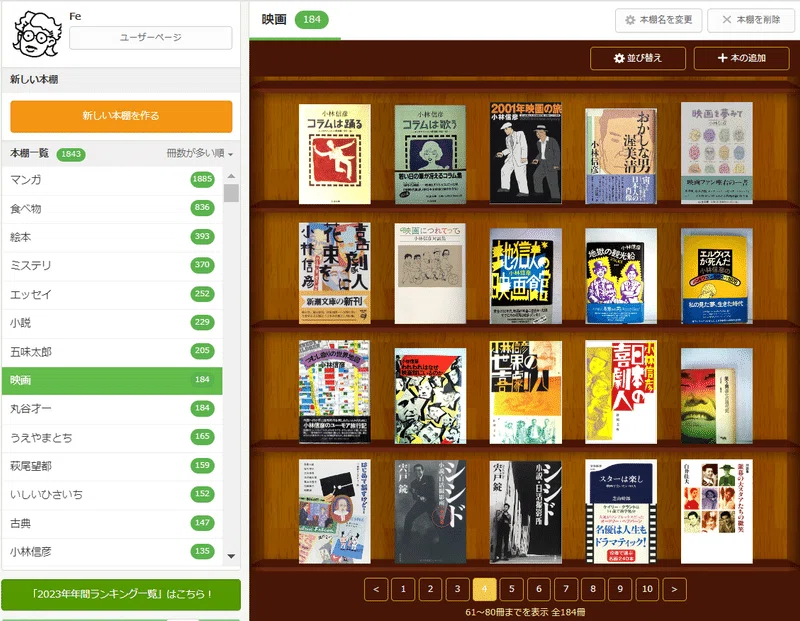This screenshot has height=621, width=800.
Task: Create a new shelf with 新しい本棚を作る
Action: [x=121, y=116]
